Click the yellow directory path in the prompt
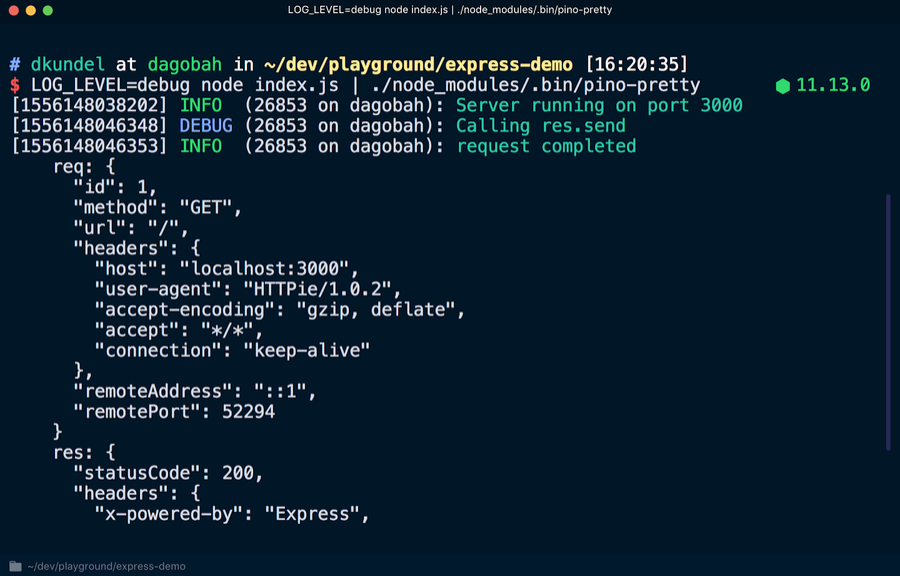 [x=415, y=65]
